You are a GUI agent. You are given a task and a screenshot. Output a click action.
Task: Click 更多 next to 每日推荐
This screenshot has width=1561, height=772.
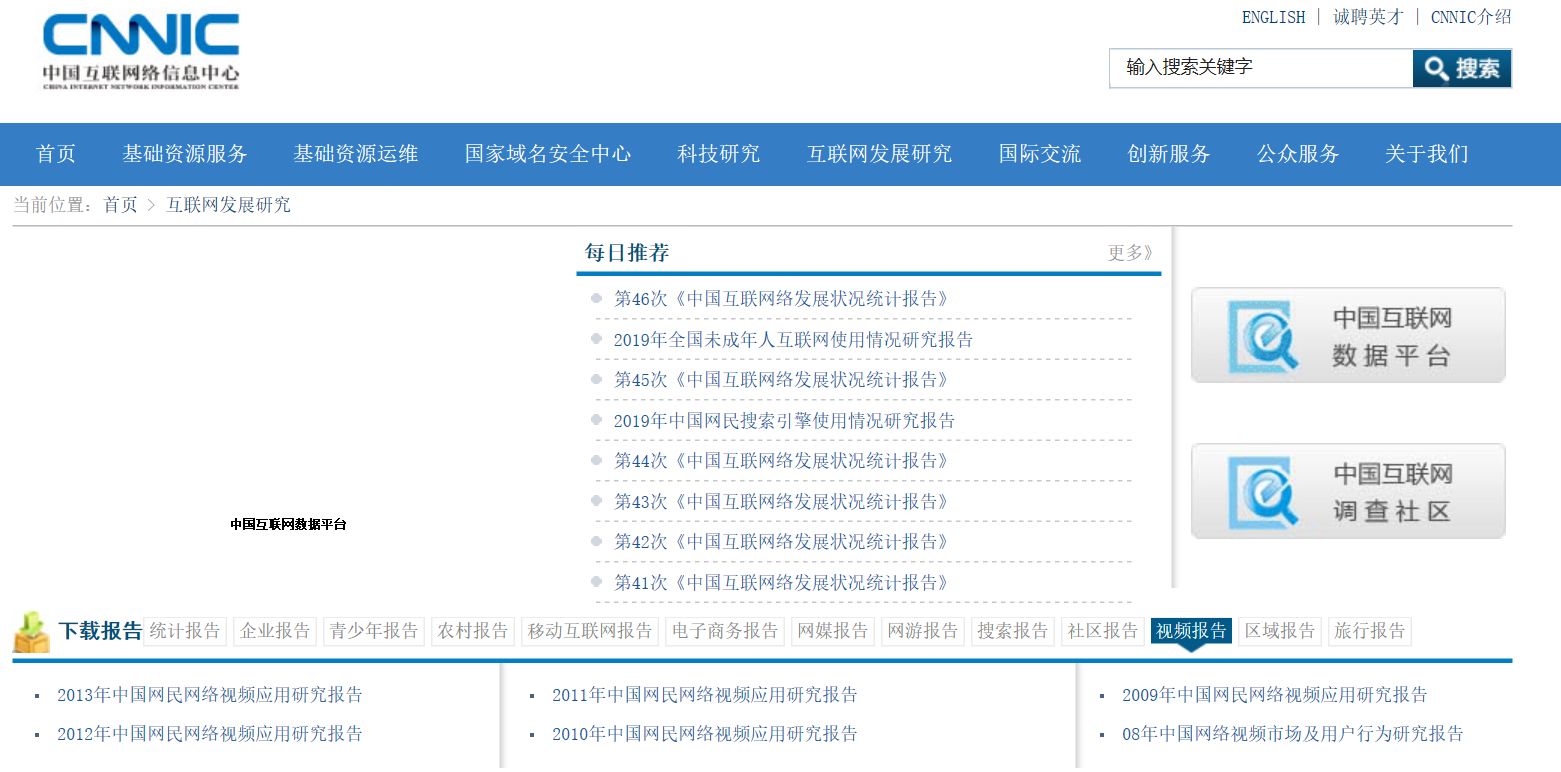[x=1131, y=253]
